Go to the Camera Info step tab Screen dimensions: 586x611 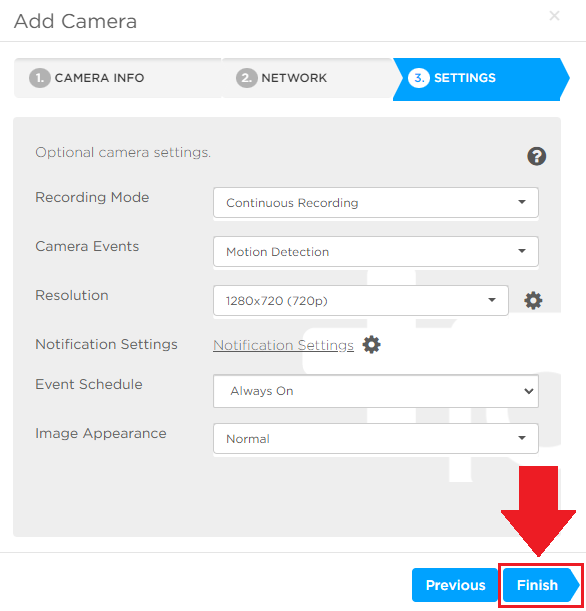tap(117, 78)
